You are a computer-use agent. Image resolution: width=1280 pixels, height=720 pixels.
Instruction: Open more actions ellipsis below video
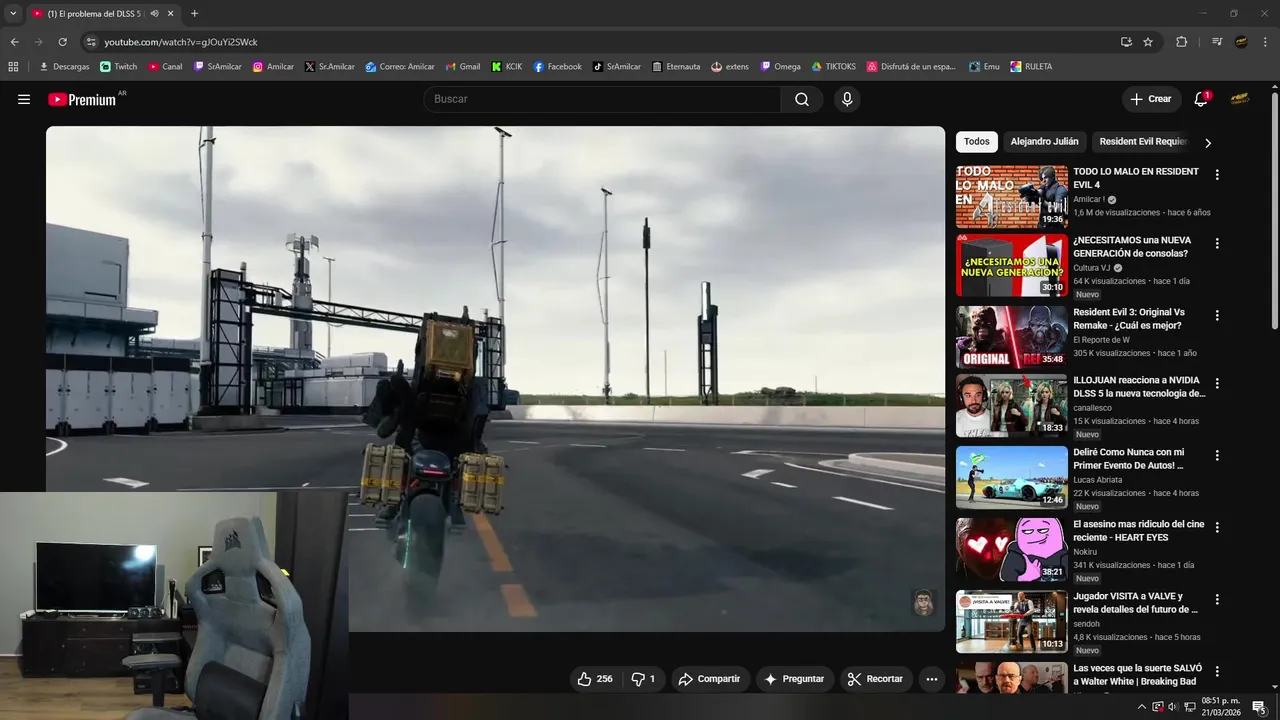click(x=931, y=679)
